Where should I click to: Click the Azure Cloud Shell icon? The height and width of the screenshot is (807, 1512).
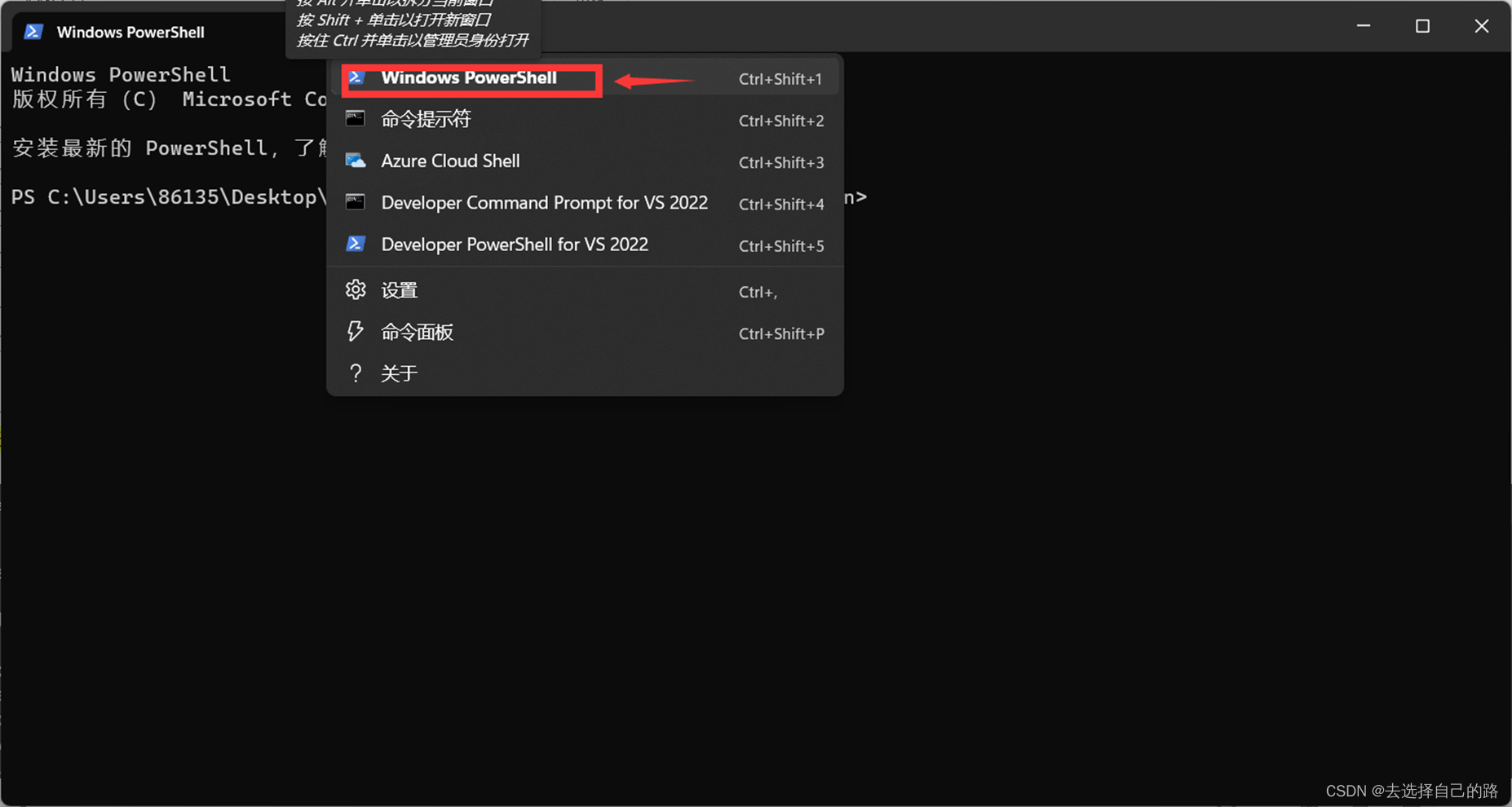pos(356,161)
